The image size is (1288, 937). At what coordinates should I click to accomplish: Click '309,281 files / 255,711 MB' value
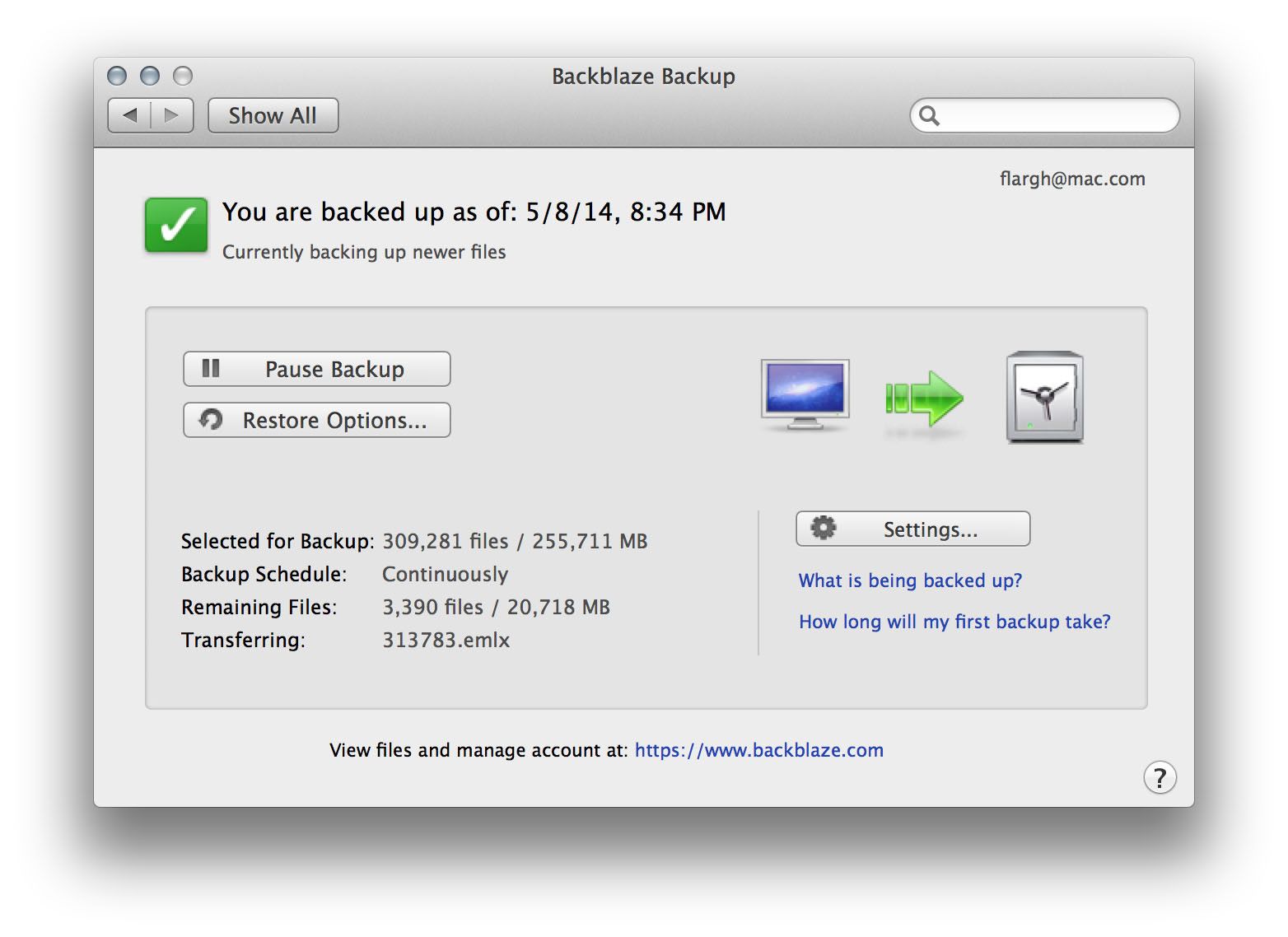515,541
